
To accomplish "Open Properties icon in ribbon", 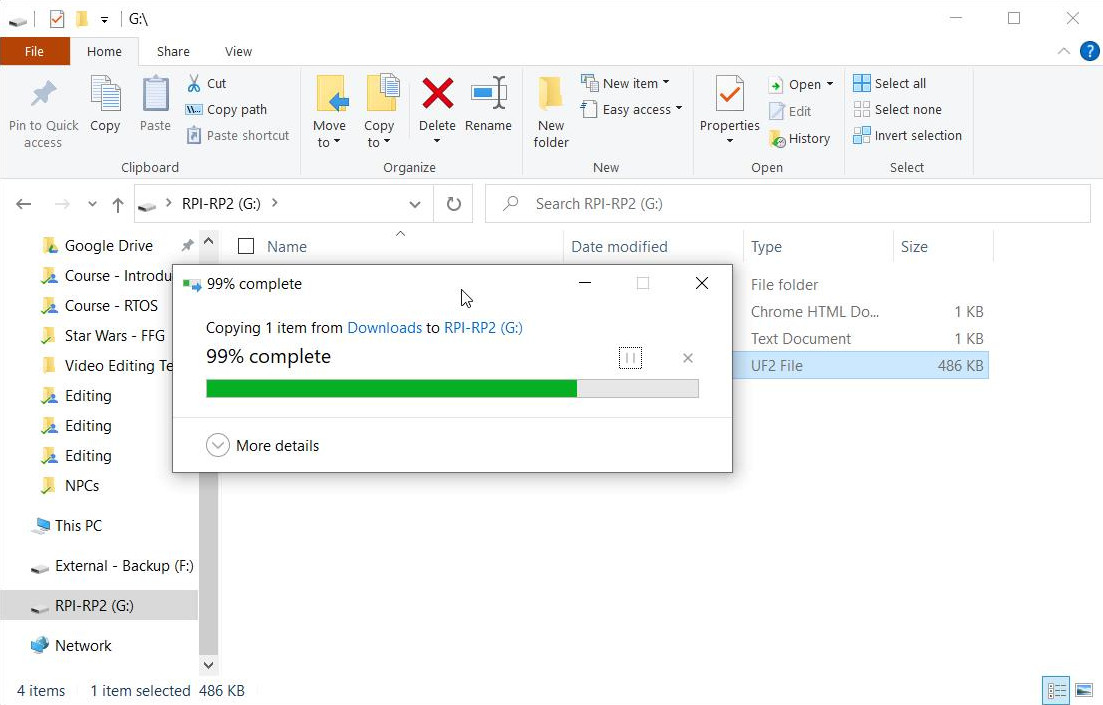I will pyautogui.click(x=729, y=95).
